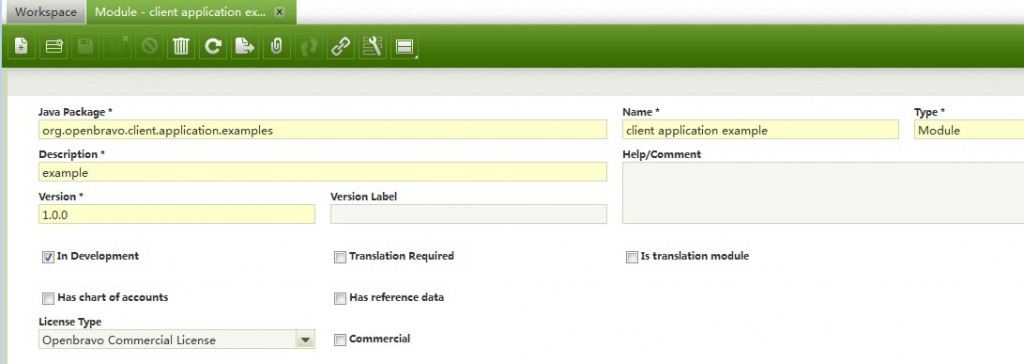Screen dimensions: 1024x364
Task: Click the License Type label
Action: [70, 322]
